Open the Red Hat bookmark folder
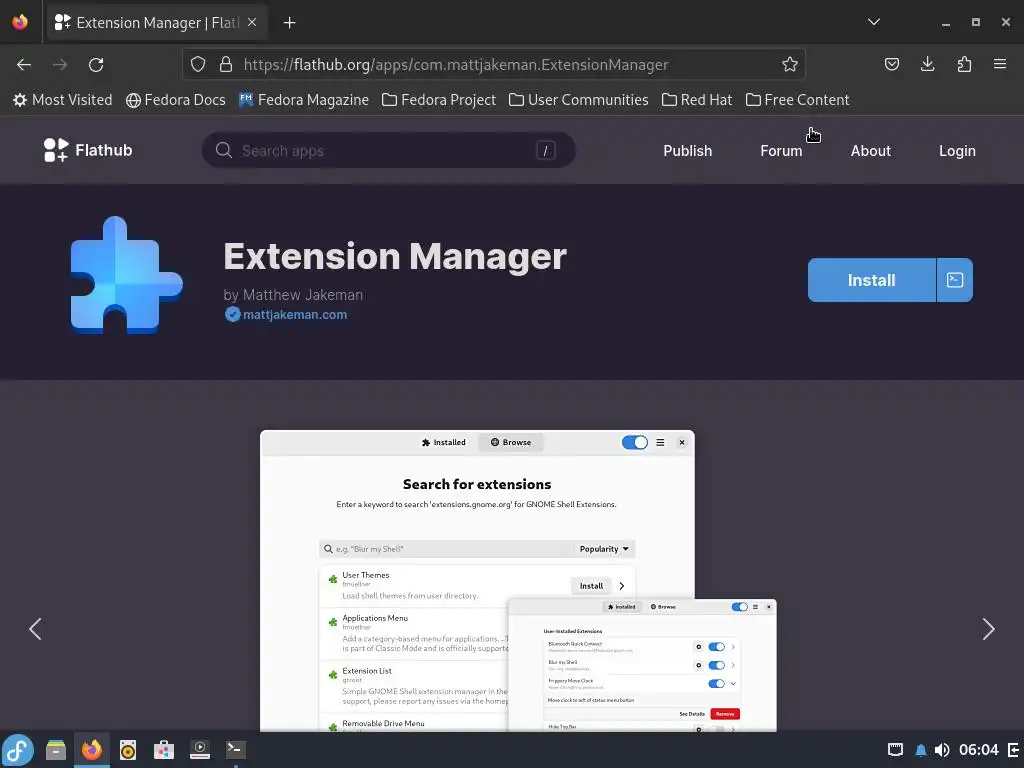 (697, 100)
